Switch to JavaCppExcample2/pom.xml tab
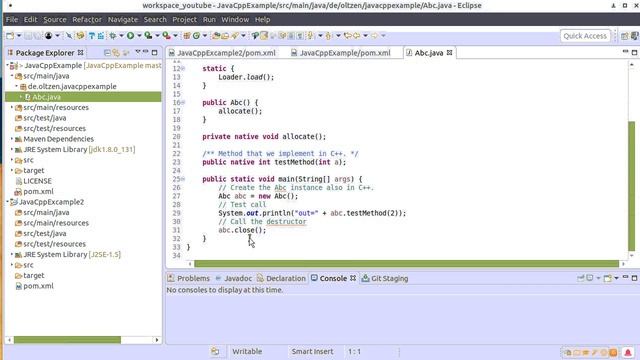Viewport: 640px width, 360px height. [x=223, y=53]
